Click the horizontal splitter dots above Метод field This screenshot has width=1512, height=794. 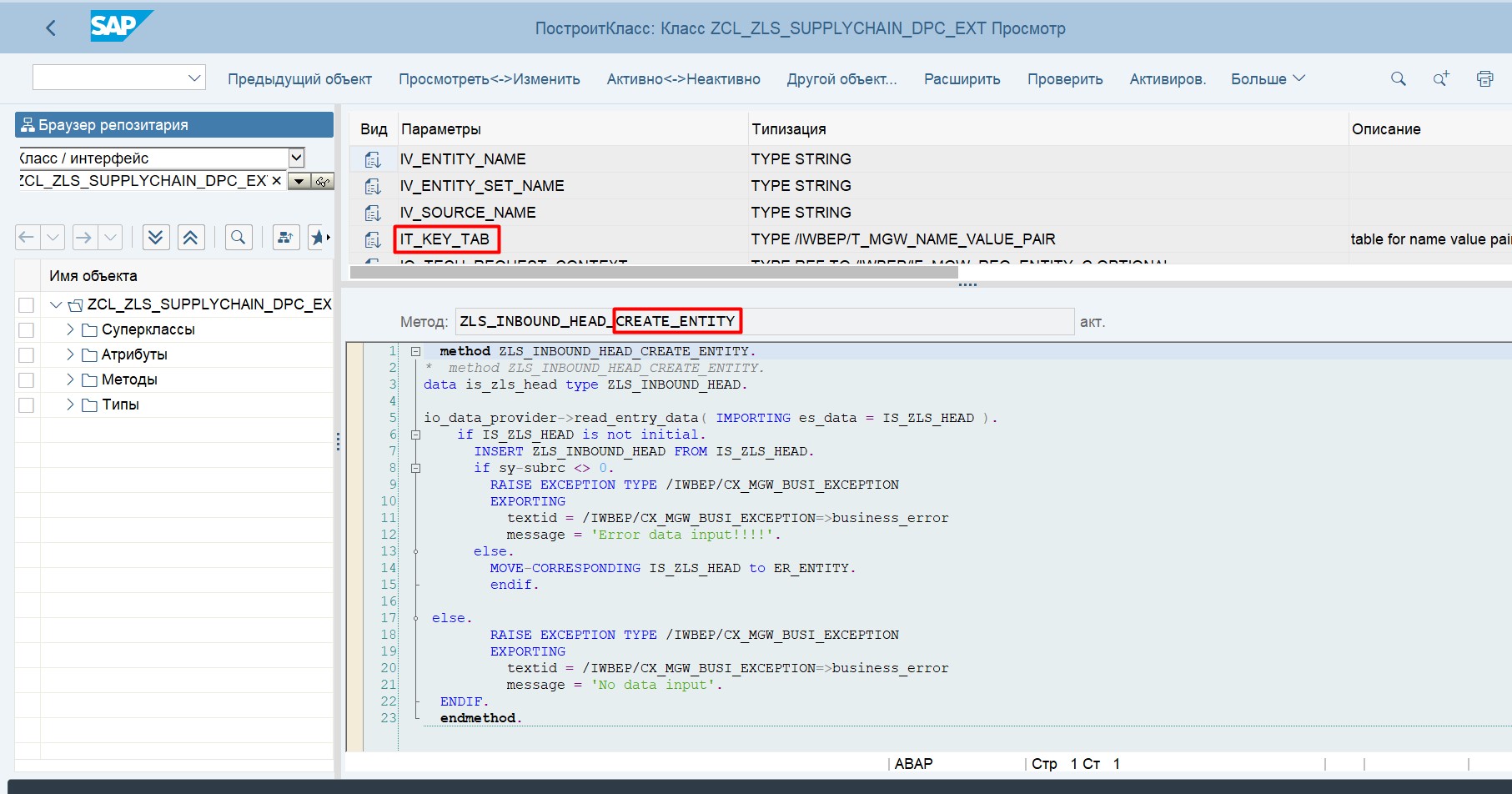point(967,285)
